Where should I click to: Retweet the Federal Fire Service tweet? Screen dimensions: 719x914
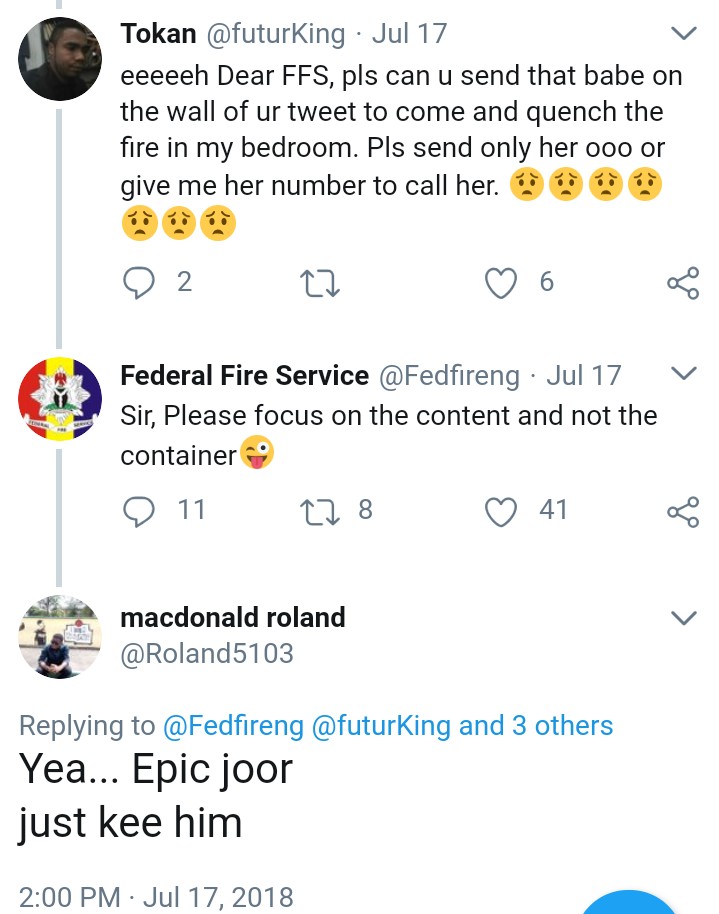tap(320, 511)
